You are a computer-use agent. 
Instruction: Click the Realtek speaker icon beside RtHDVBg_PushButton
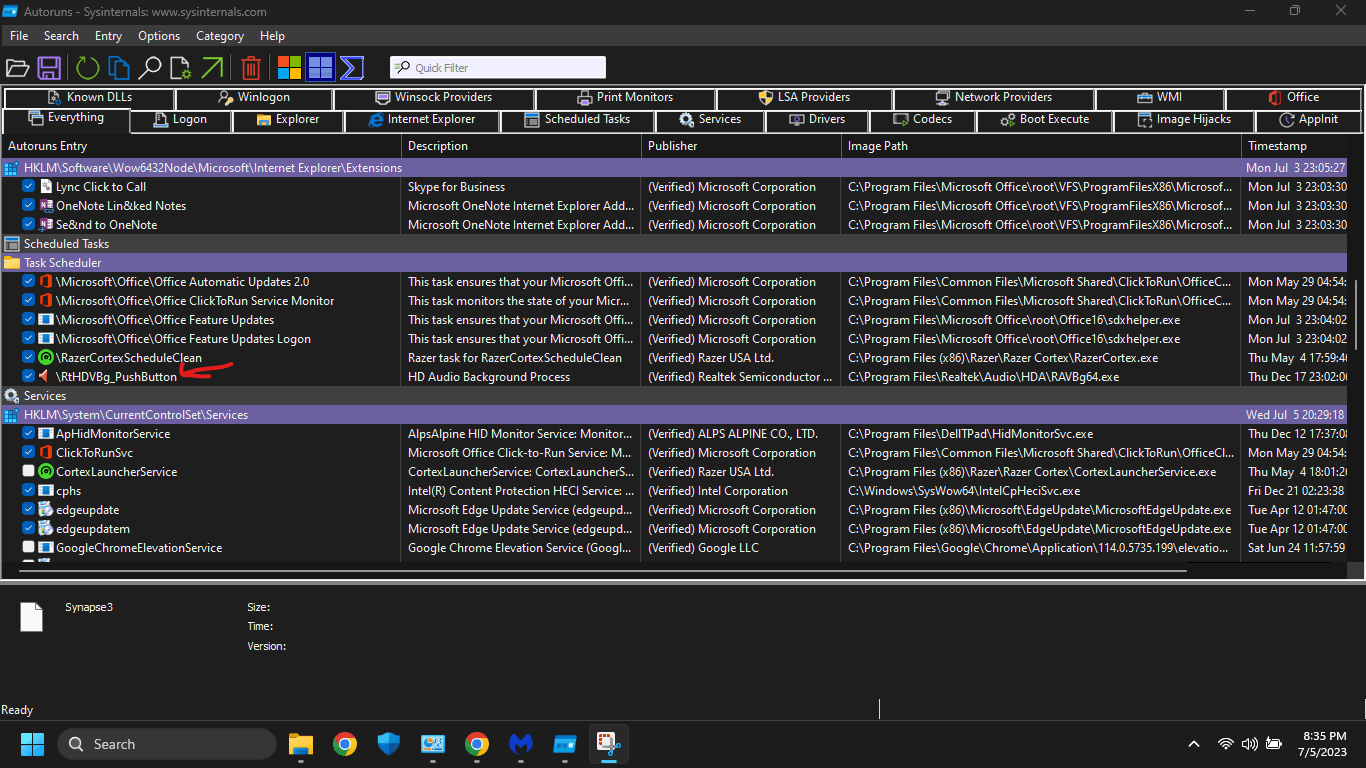[x=45, y=377]
